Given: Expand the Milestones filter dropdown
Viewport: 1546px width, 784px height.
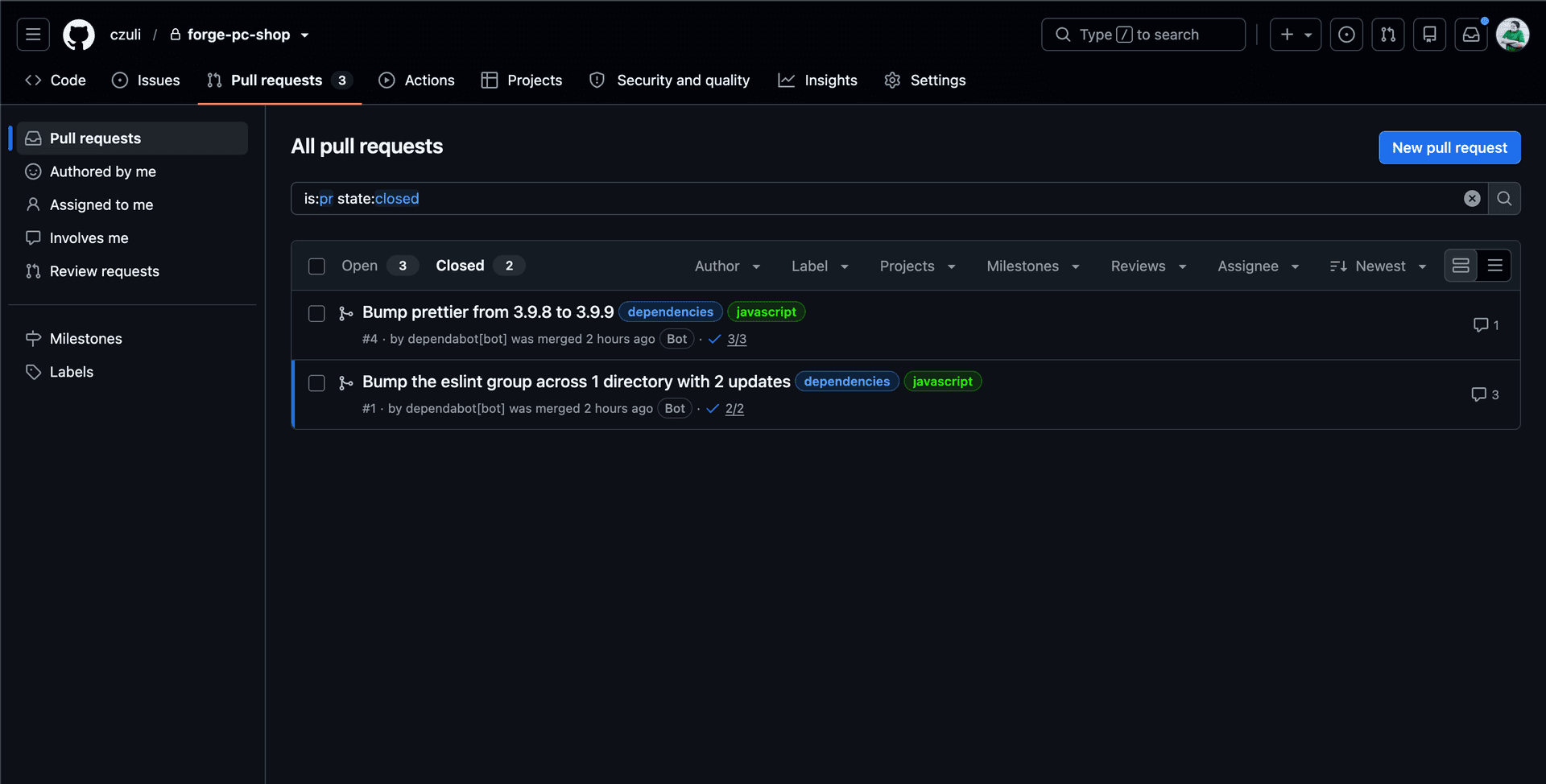Looking at the screenshot, I should click(1033, 266).
